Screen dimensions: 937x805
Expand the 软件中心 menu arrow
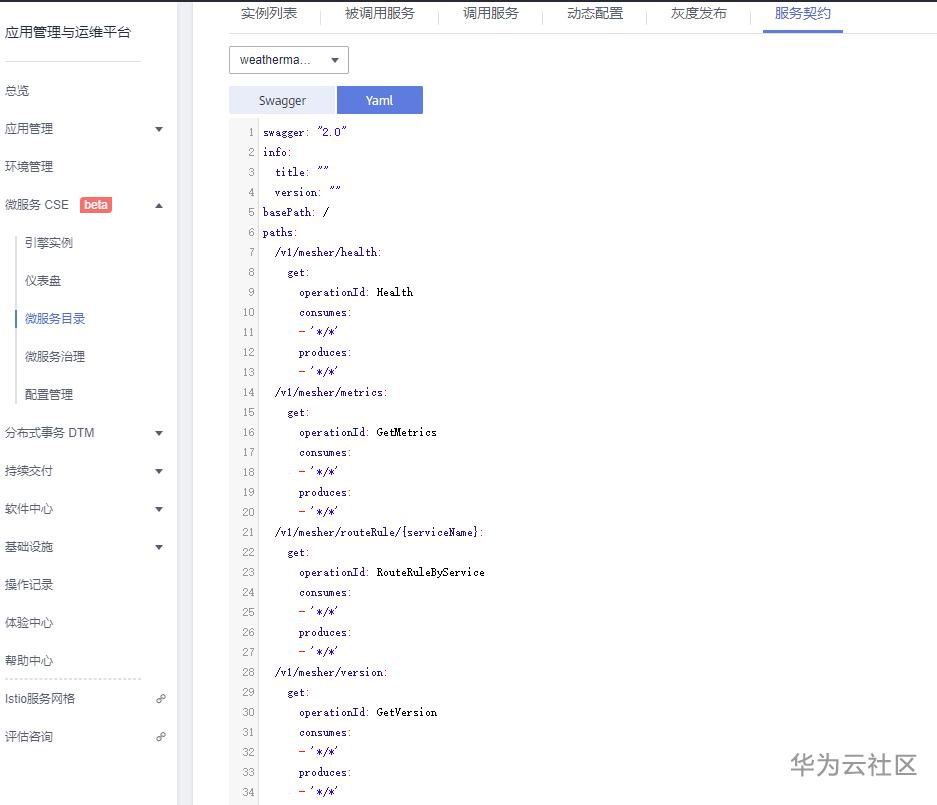[x=159, y=509]
